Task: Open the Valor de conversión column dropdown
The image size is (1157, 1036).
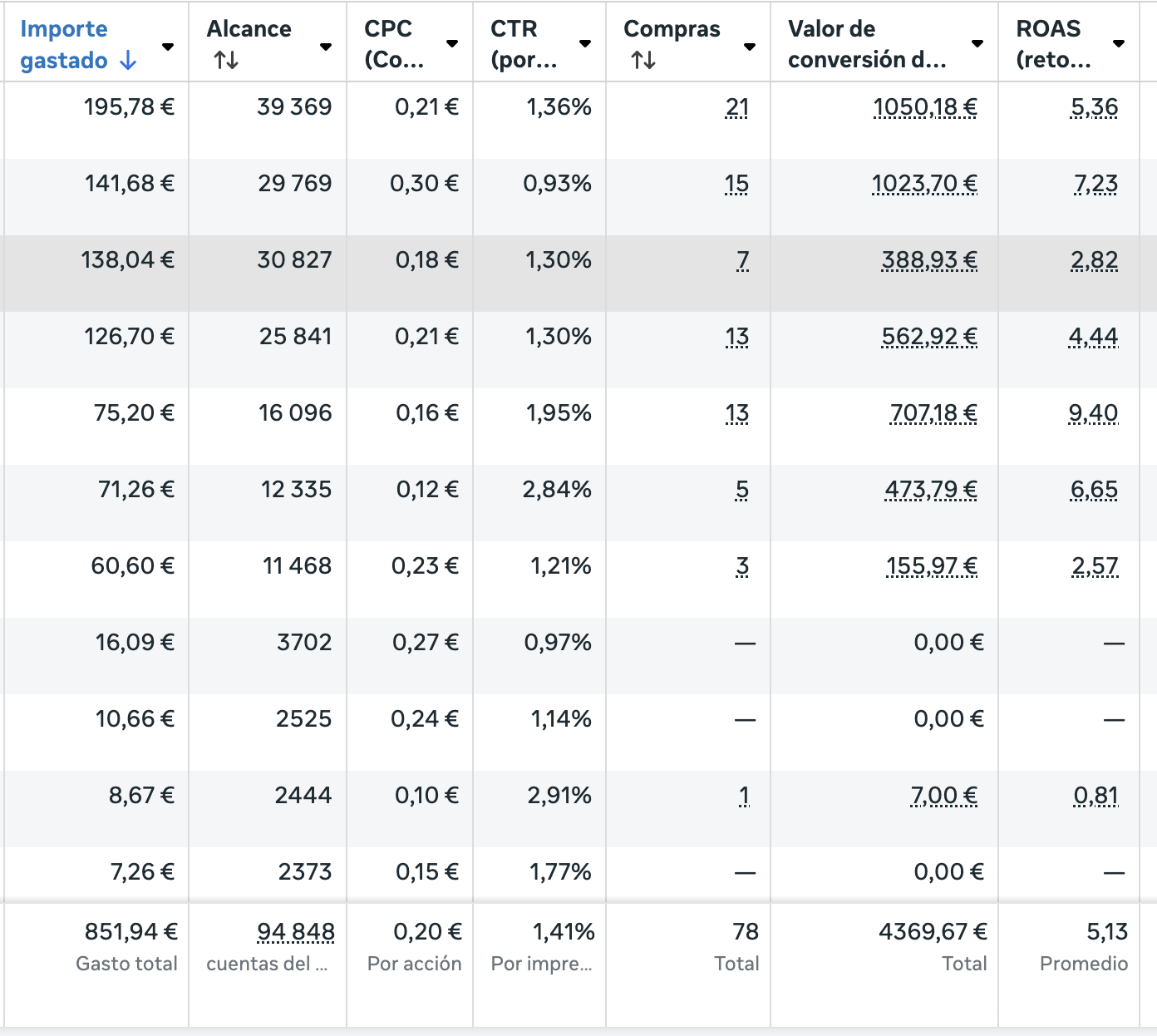Action: 977,43
